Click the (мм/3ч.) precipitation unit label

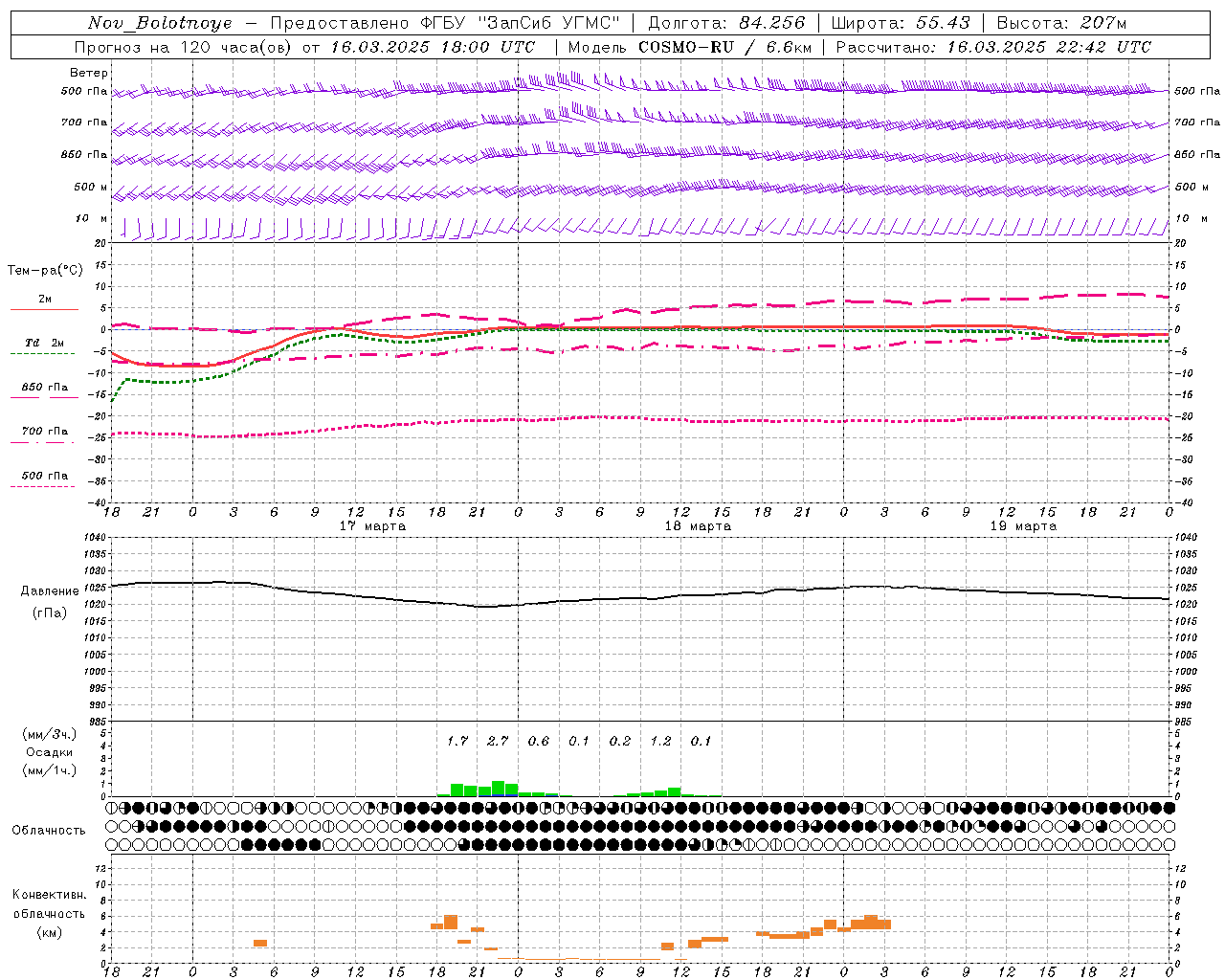(x=50, y=734)
